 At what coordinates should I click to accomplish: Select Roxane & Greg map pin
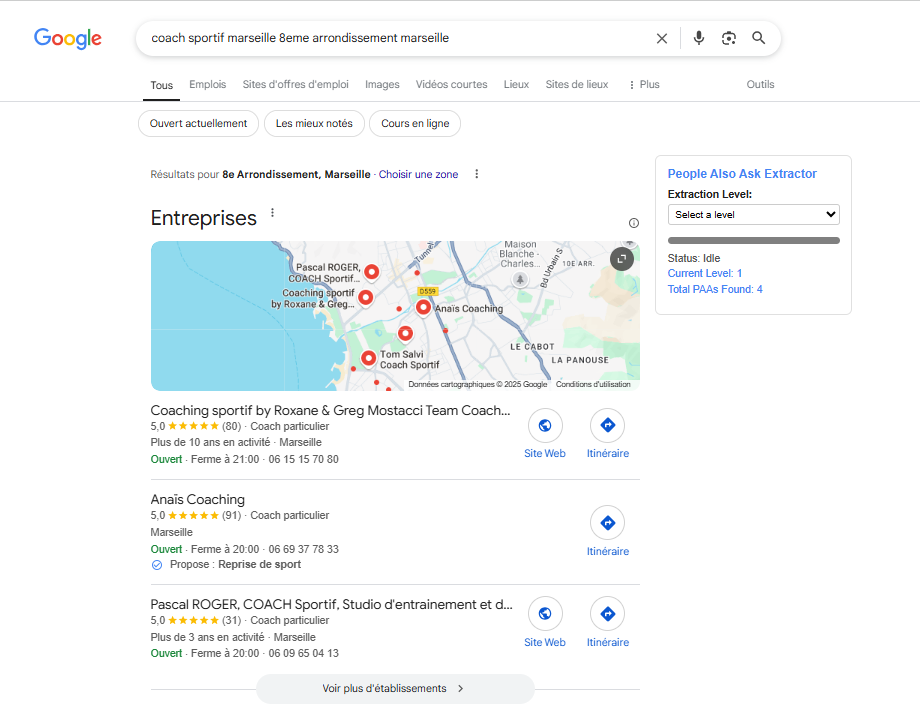pyautogui.click(x=366, y=297)
